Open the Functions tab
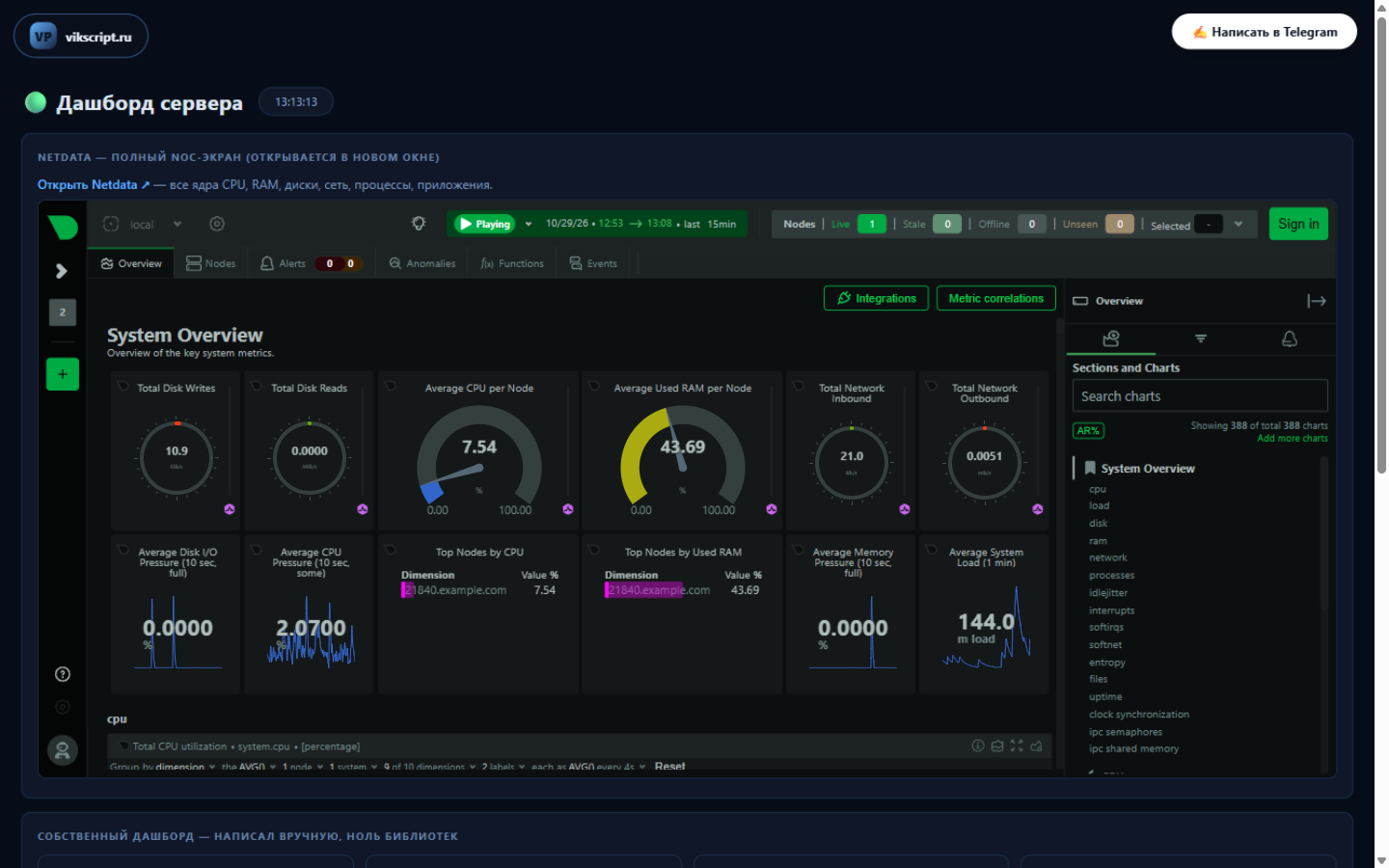 tap(512, 263)
